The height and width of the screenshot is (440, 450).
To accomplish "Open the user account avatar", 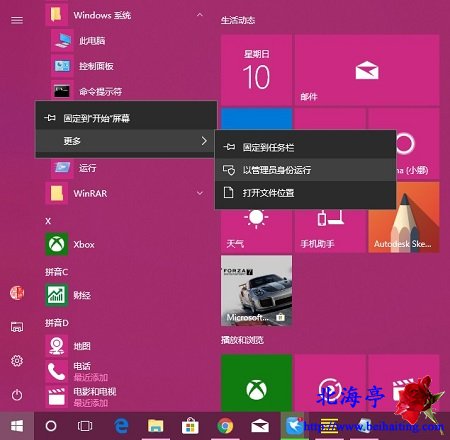I will pos(17,293).
